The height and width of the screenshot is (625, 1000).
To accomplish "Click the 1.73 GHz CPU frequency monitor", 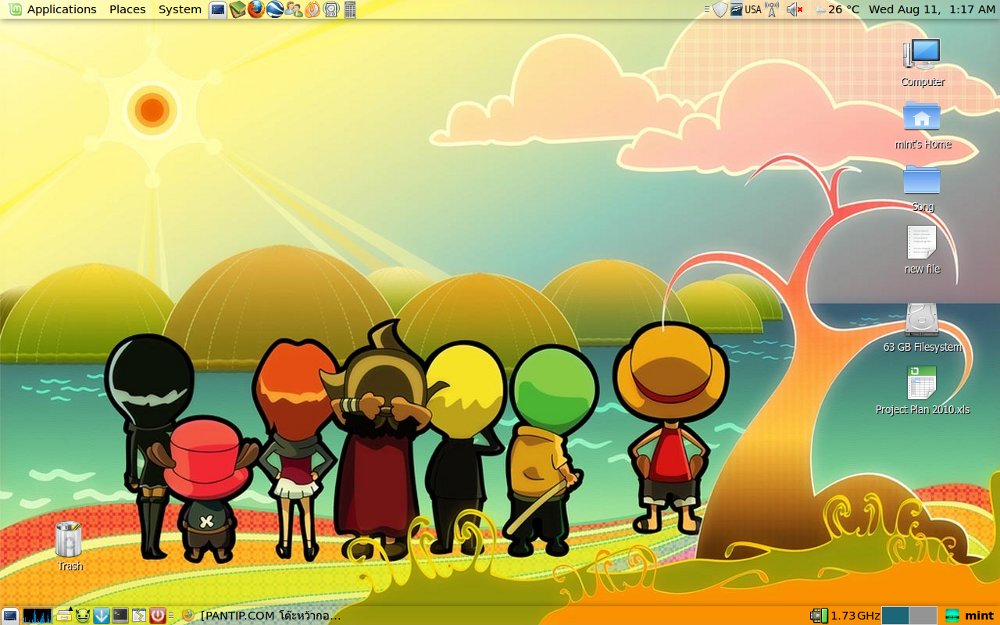I will point(845,615).
